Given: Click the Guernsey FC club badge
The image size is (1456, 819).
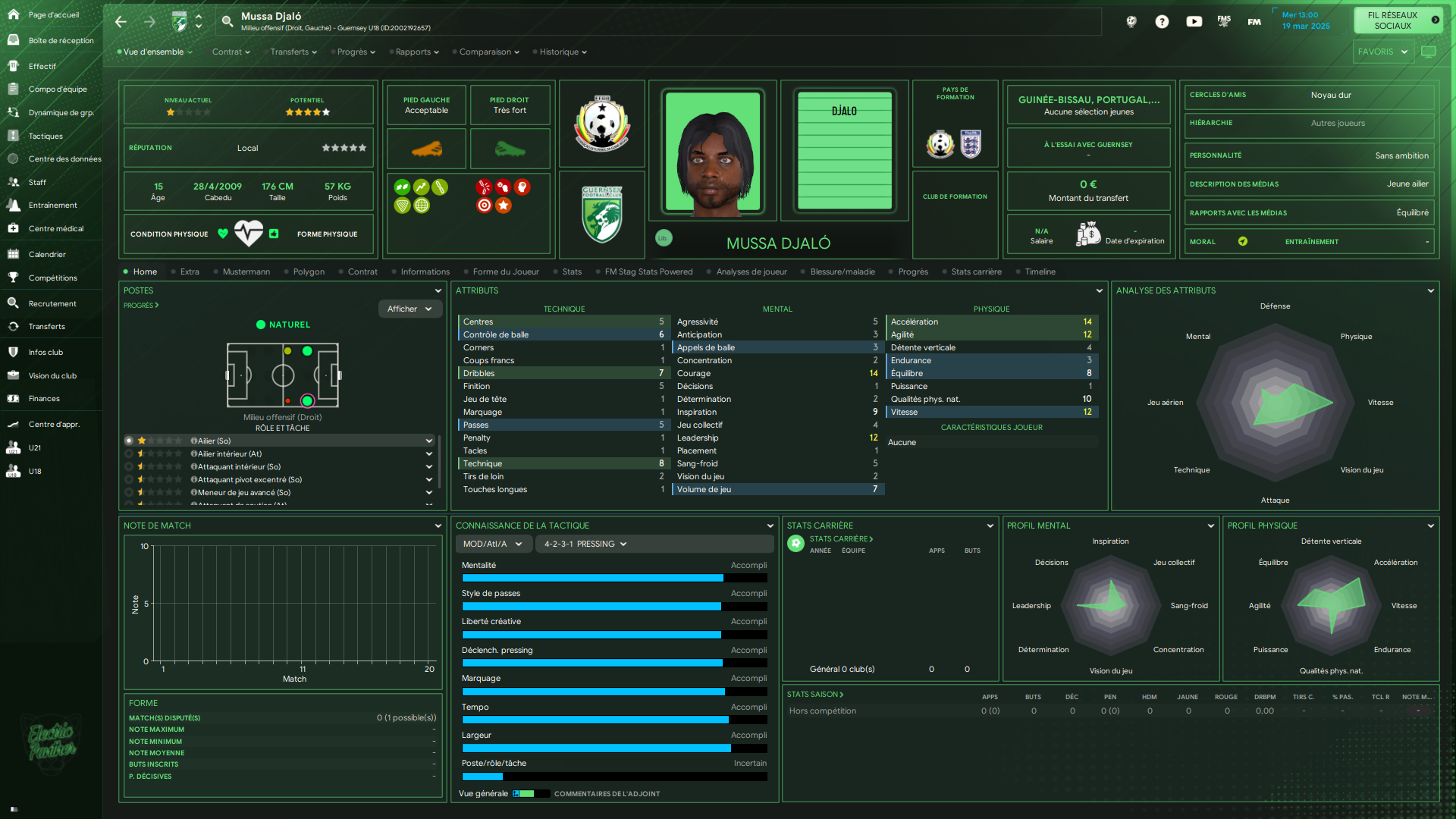Looking at the screenshot, I should click(601, 215).
